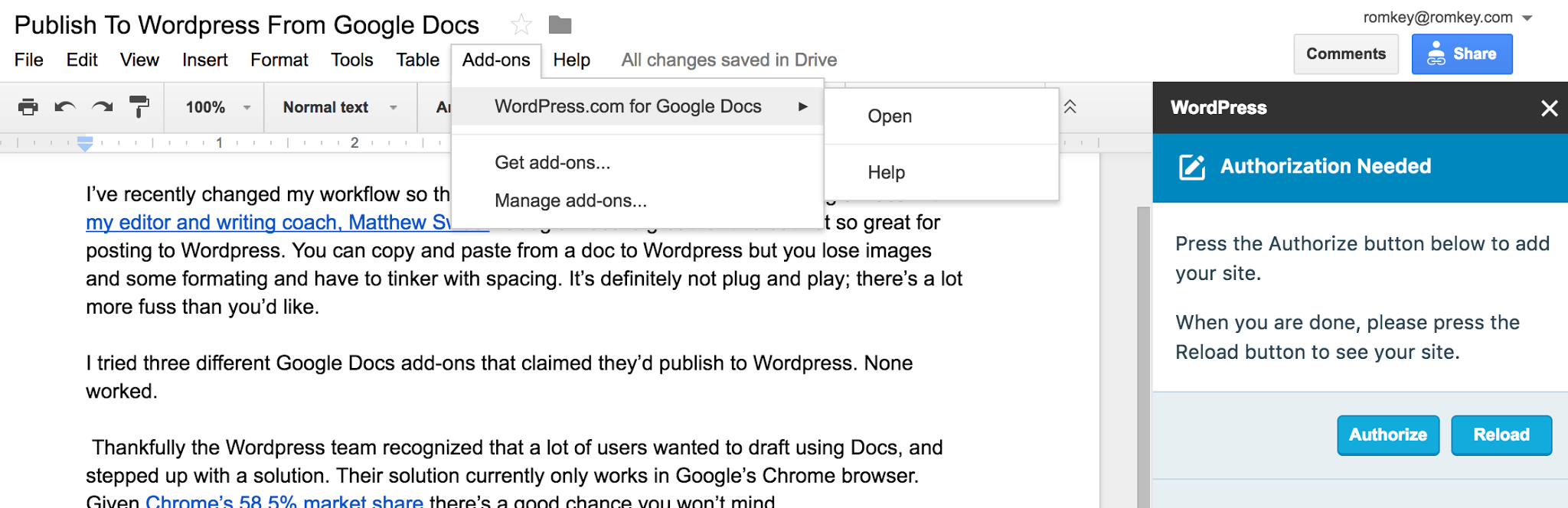Click the Undo arrow icon
The width and height of the screenshot is (1568, 508).
65,107
